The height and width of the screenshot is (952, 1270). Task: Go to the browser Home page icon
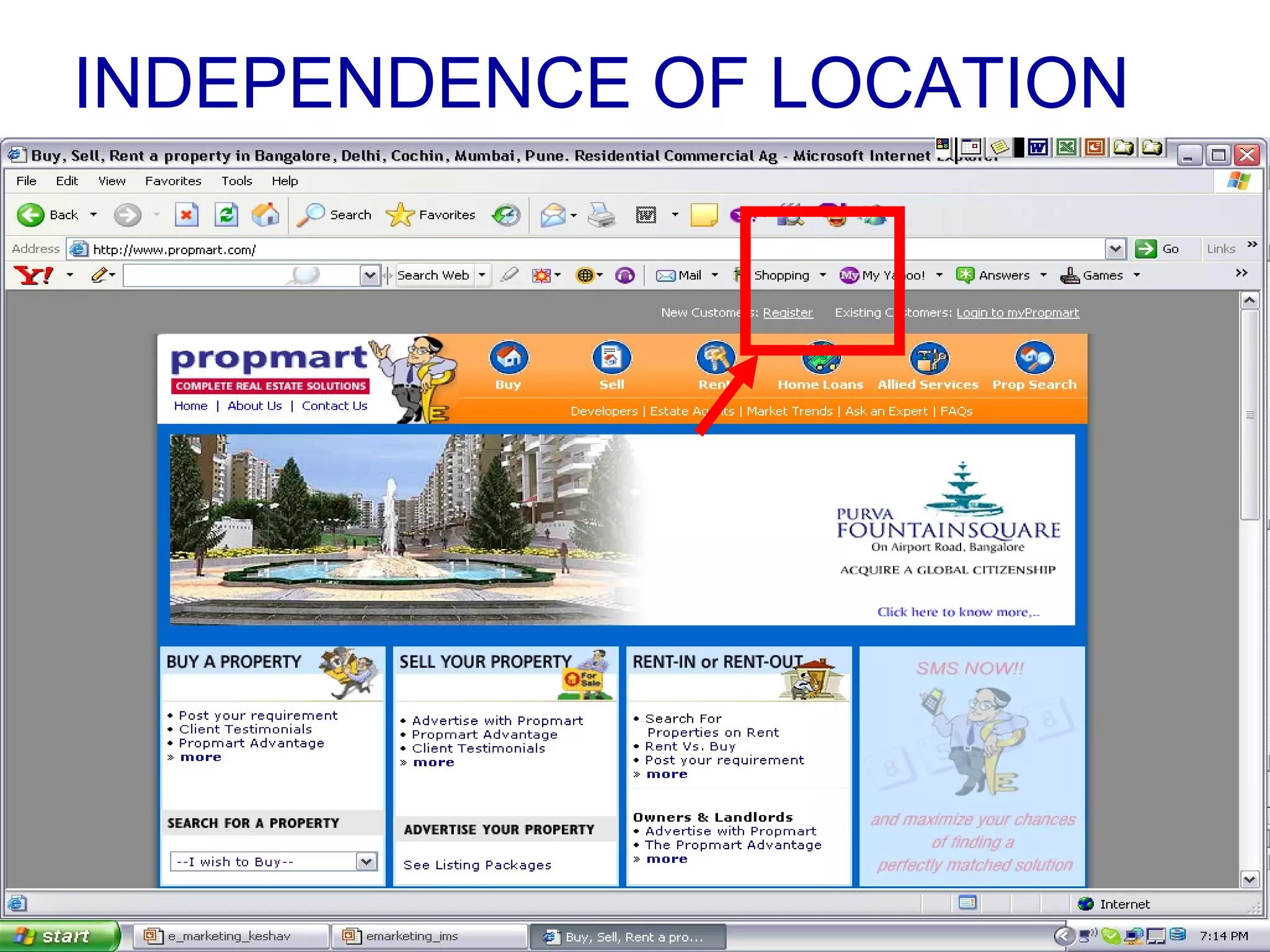[265, 215]
